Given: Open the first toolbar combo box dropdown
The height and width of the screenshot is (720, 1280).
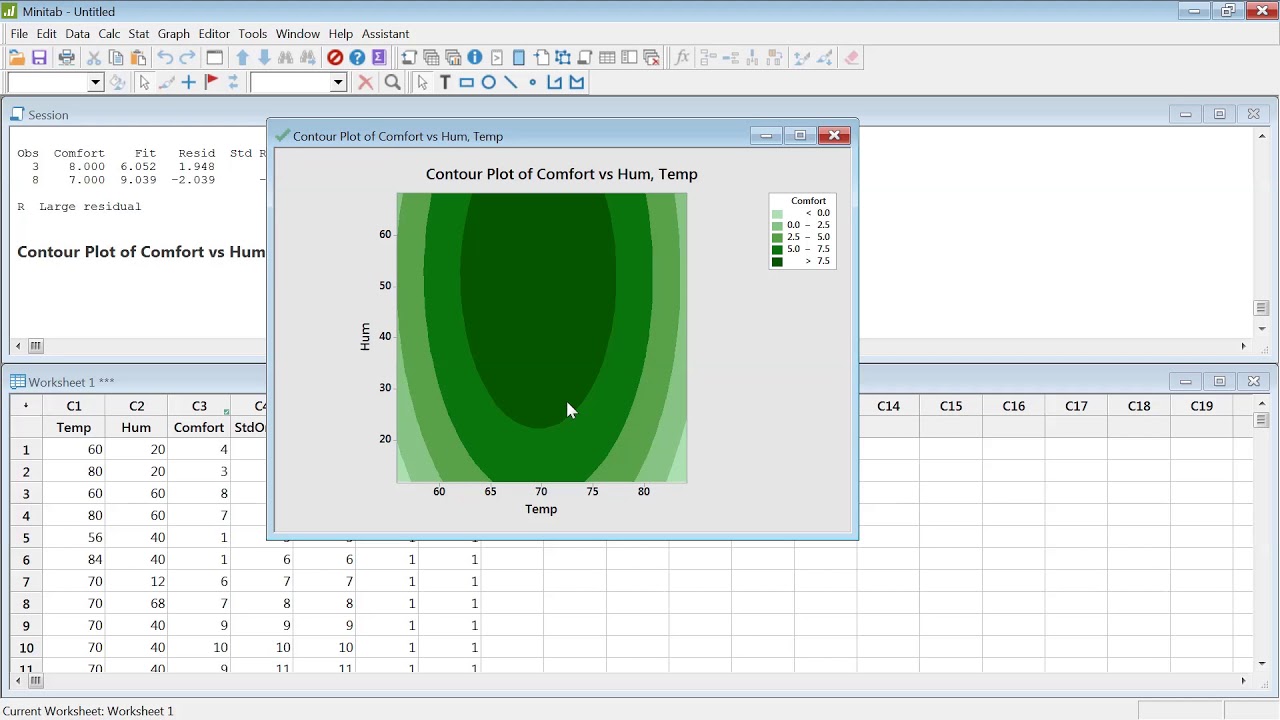Looking at the screenshot, I should pyautogui.click(x=96, y=83).
